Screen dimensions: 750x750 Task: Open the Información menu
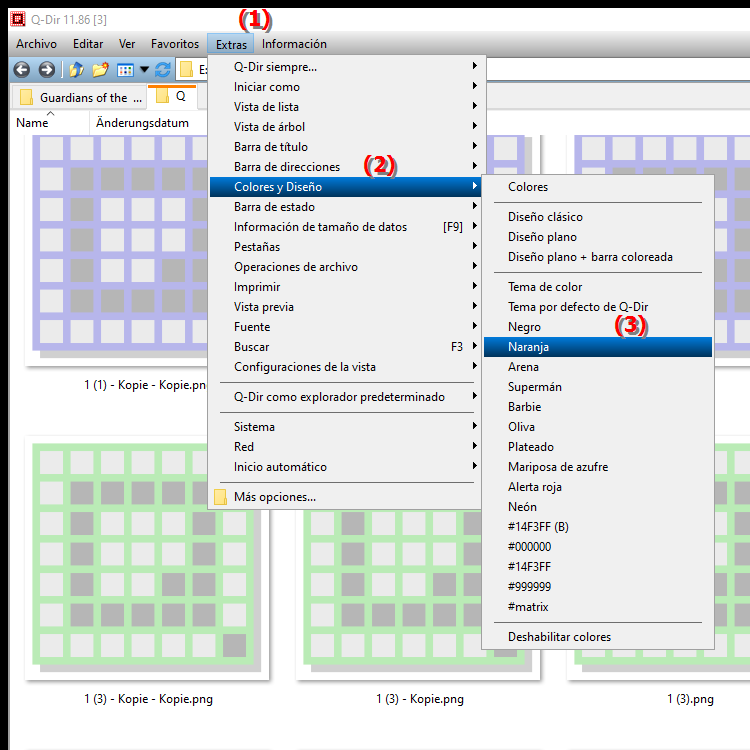[294, 44]
